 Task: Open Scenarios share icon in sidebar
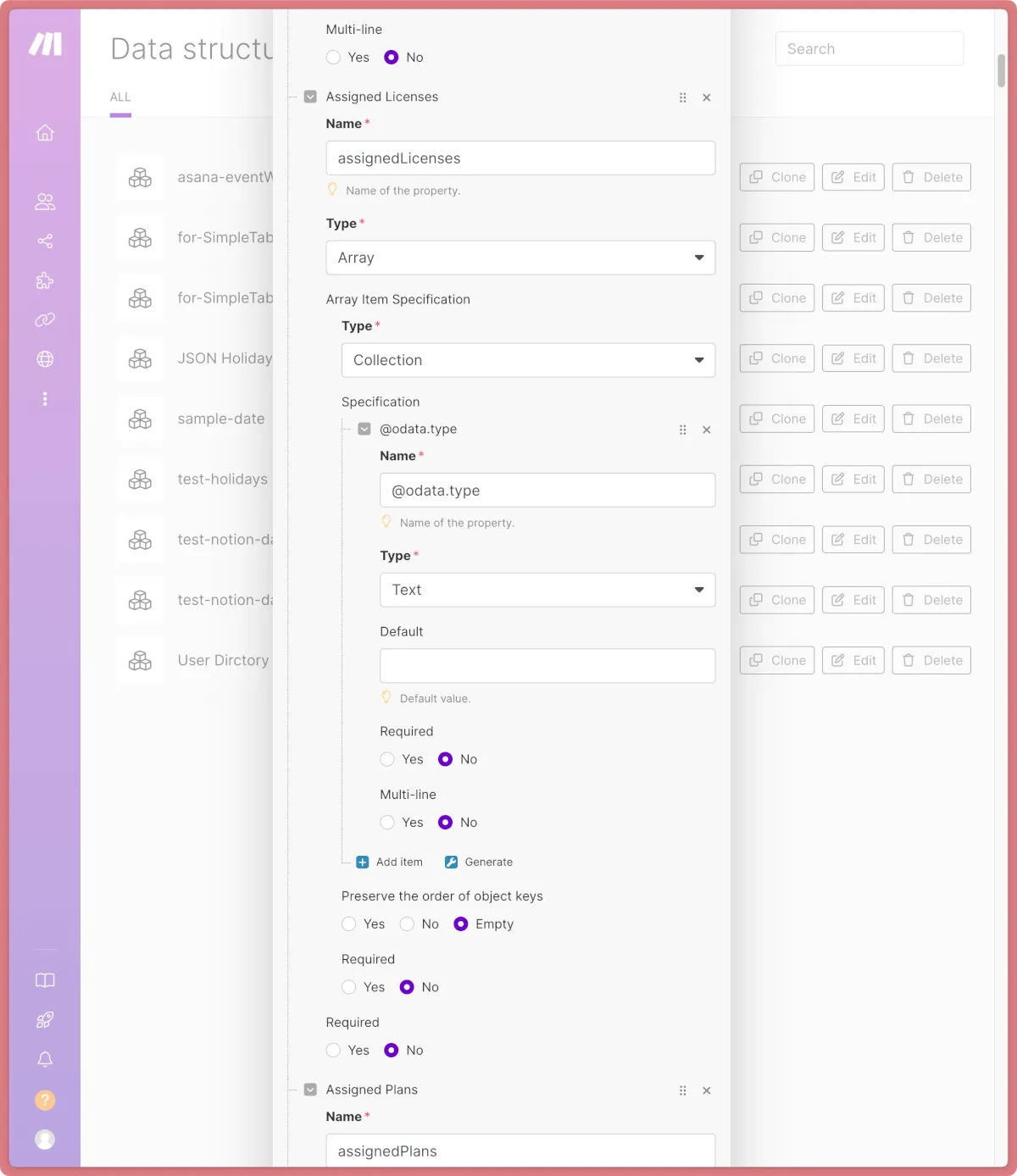click(45, 241)
